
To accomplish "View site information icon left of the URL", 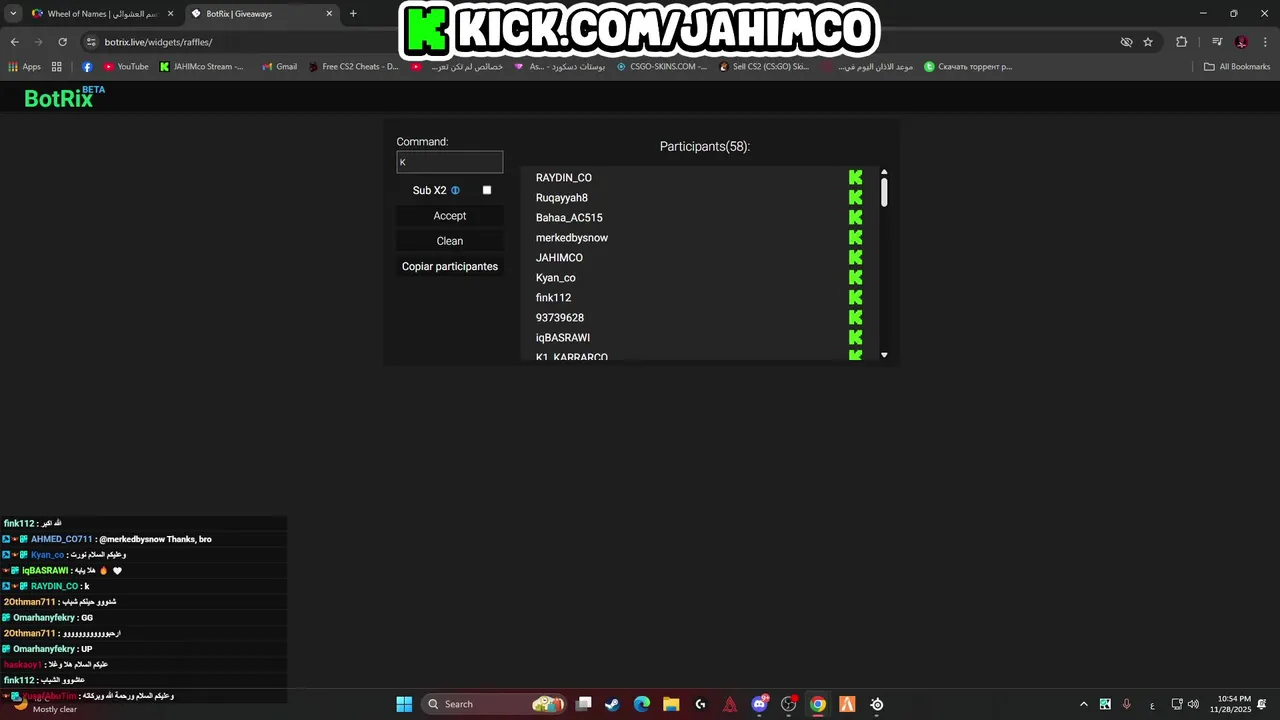I will click(91, 42).
